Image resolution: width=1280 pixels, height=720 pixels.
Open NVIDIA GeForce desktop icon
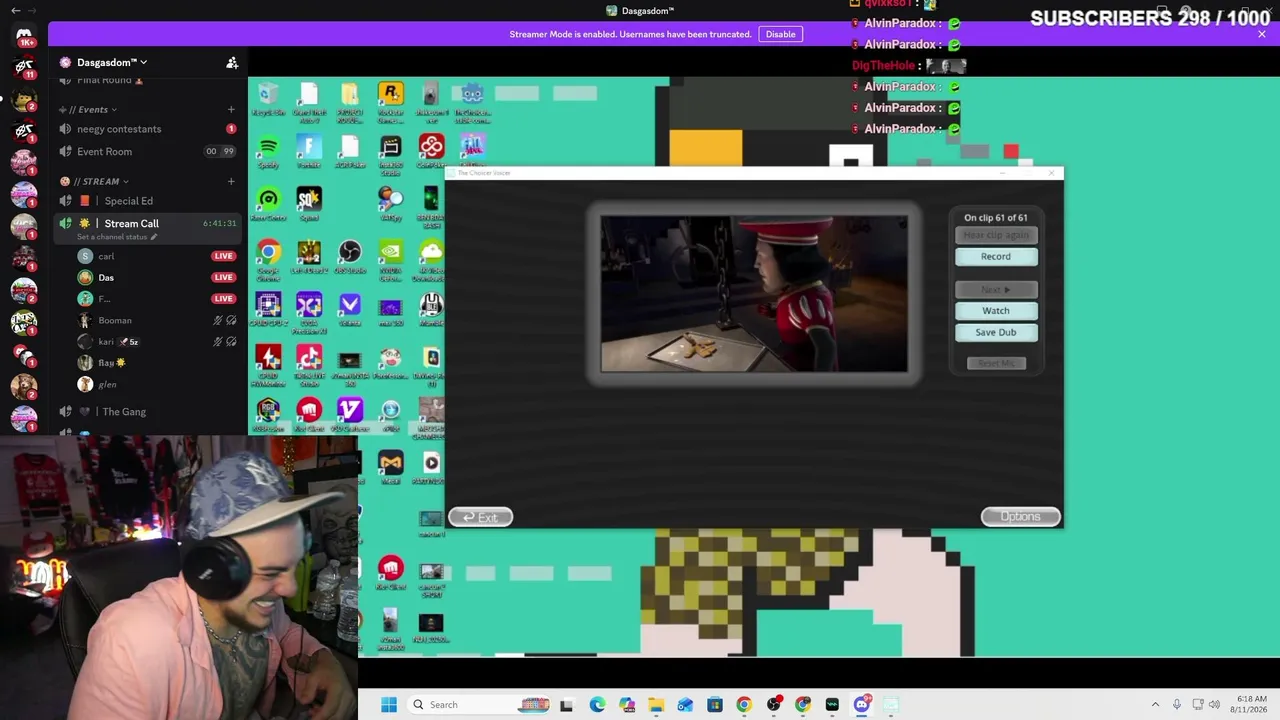click(x=390, y=257)
